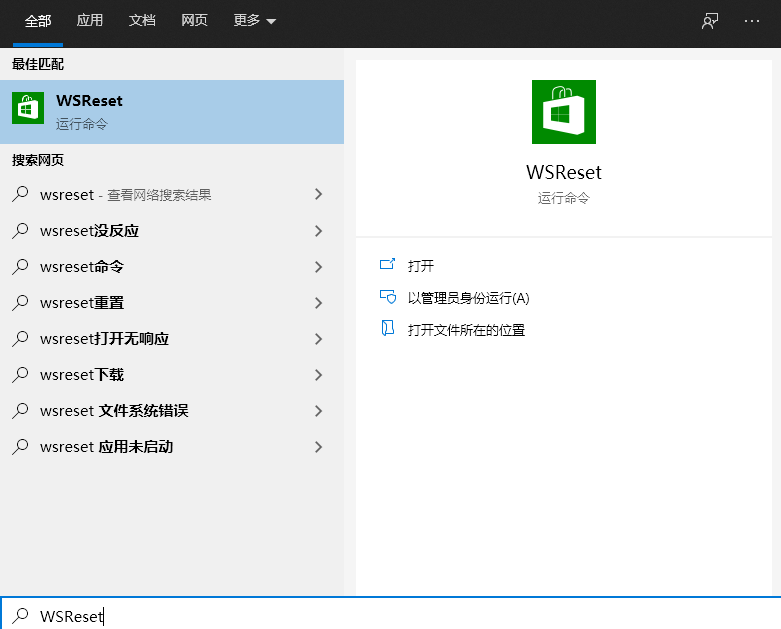This screenshot has width=781, height=629.
Task: Click magnifier icon beside wsreset打开无响应
Action: 20,338
